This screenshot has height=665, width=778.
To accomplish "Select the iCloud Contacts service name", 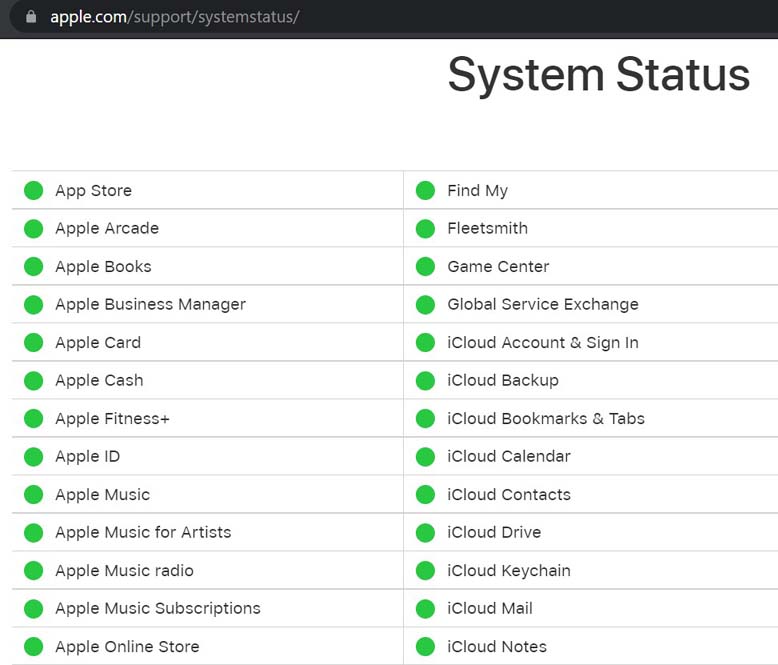I will click(509, 494).
